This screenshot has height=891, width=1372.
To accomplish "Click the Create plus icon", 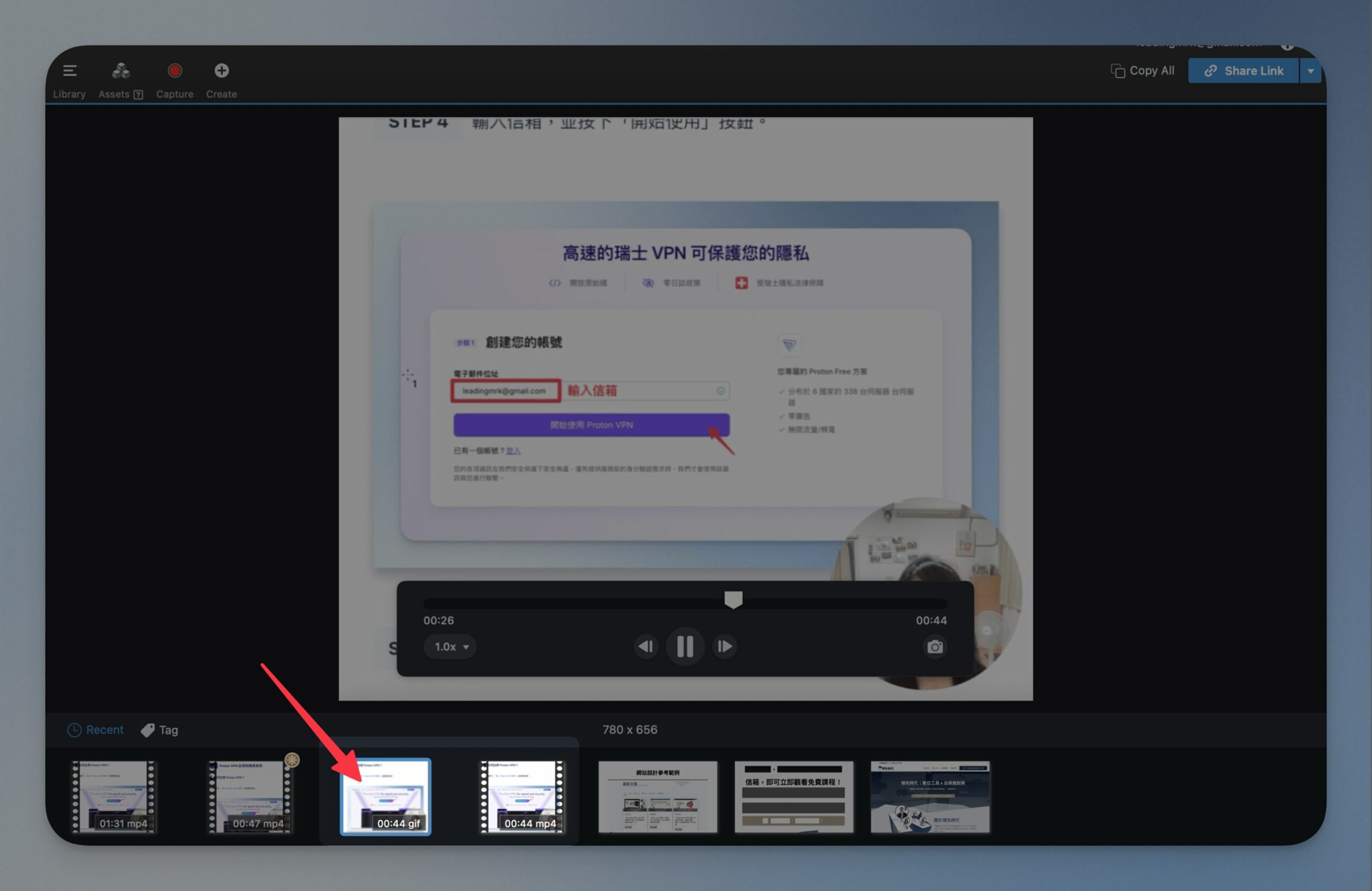I will click(x=221, y=71).
